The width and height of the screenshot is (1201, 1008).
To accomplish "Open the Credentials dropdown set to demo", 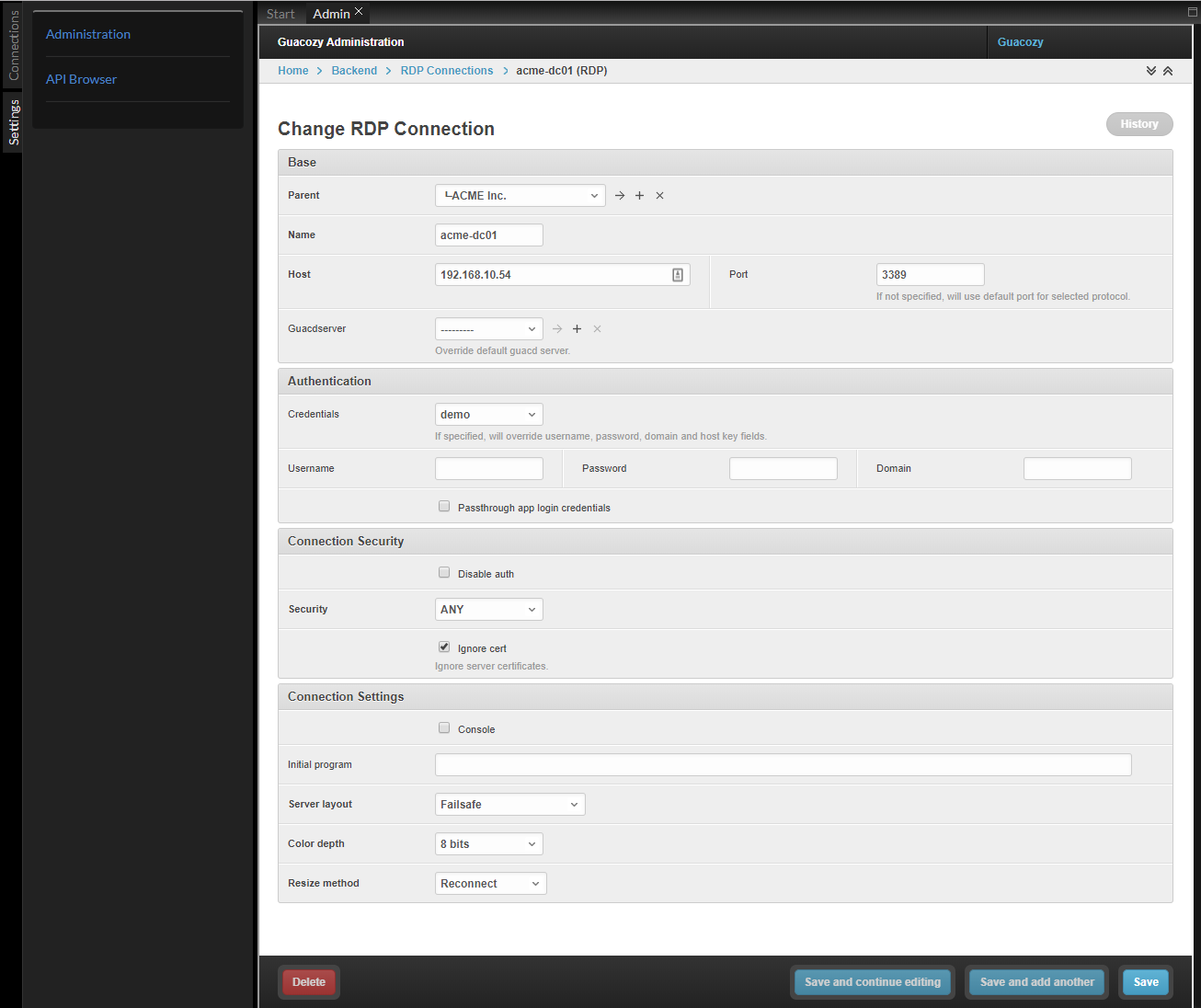I will 489,415.
